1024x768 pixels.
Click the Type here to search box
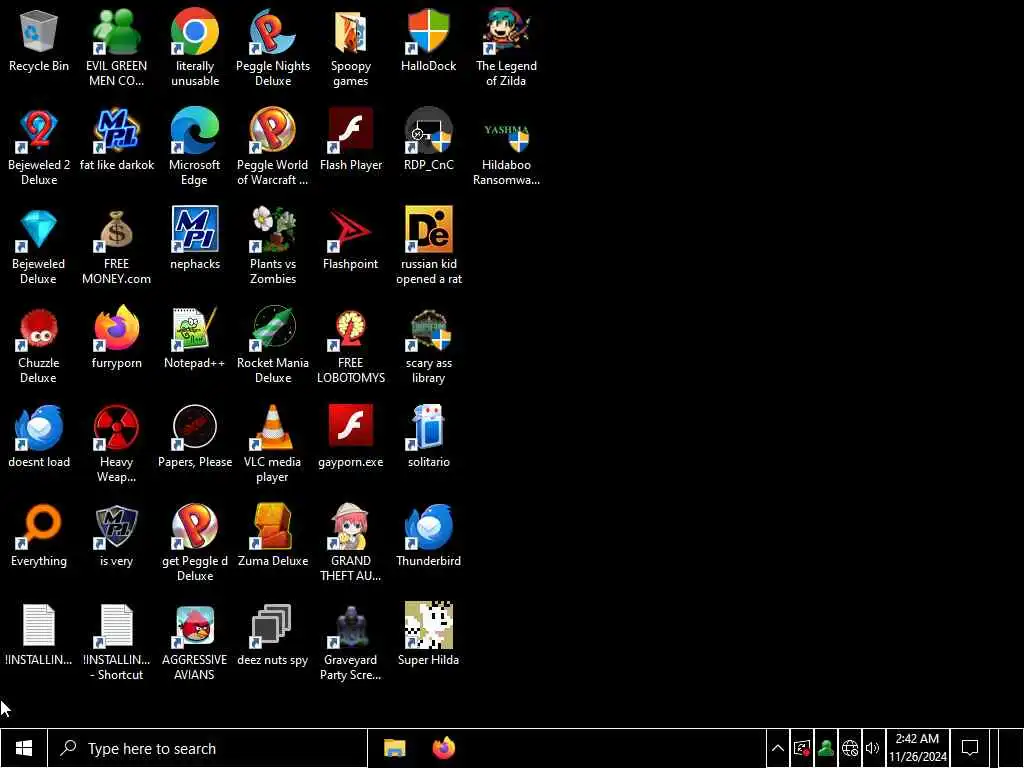pos(208,748)
